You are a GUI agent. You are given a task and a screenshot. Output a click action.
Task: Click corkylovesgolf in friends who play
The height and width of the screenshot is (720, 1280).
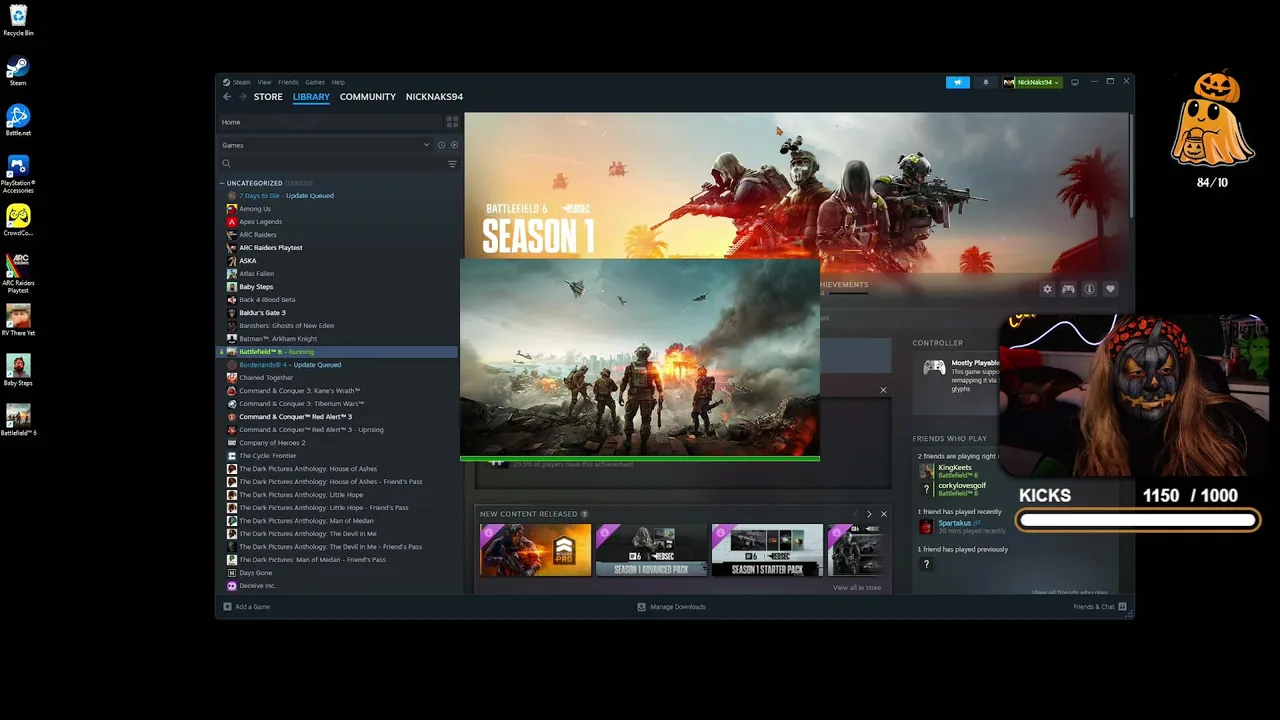[962, 486]
